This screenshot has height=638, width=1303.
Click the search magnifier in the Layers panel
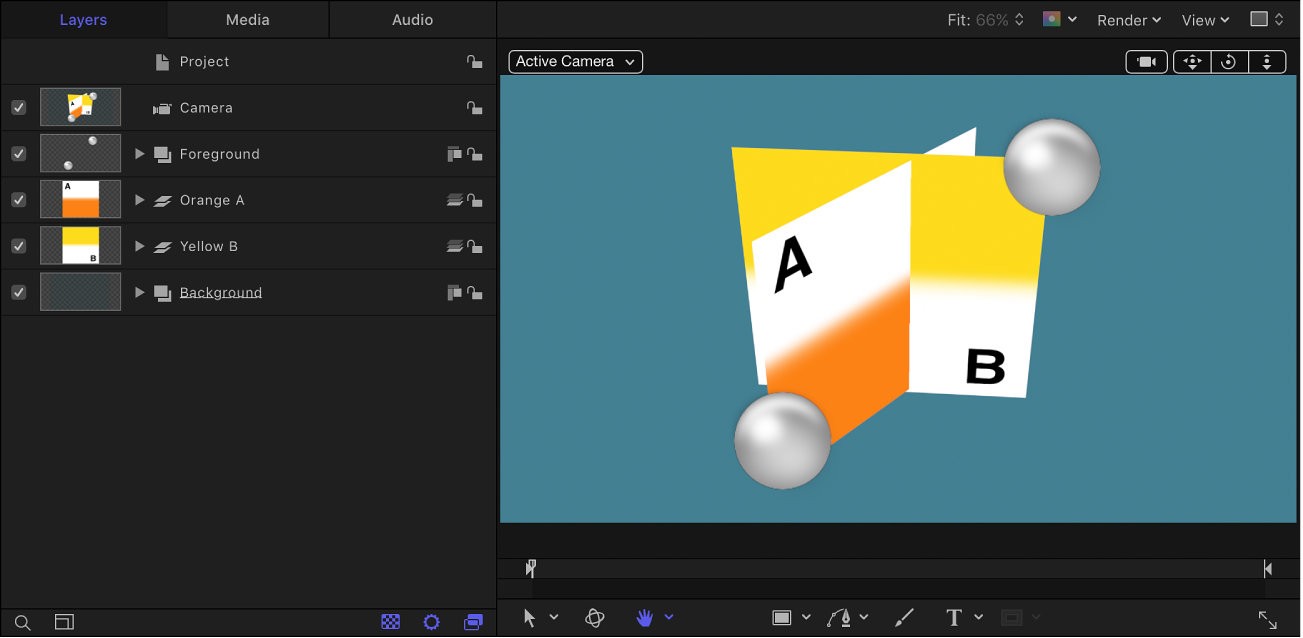(22, 621)
